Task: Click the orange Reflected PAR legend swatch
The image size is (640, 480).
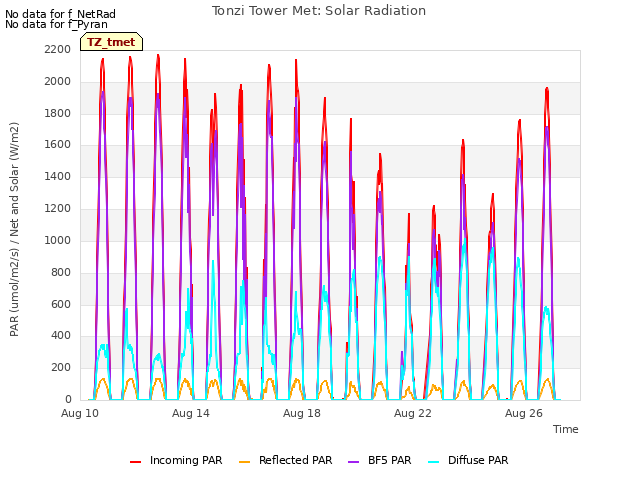Action: [244, 462]
